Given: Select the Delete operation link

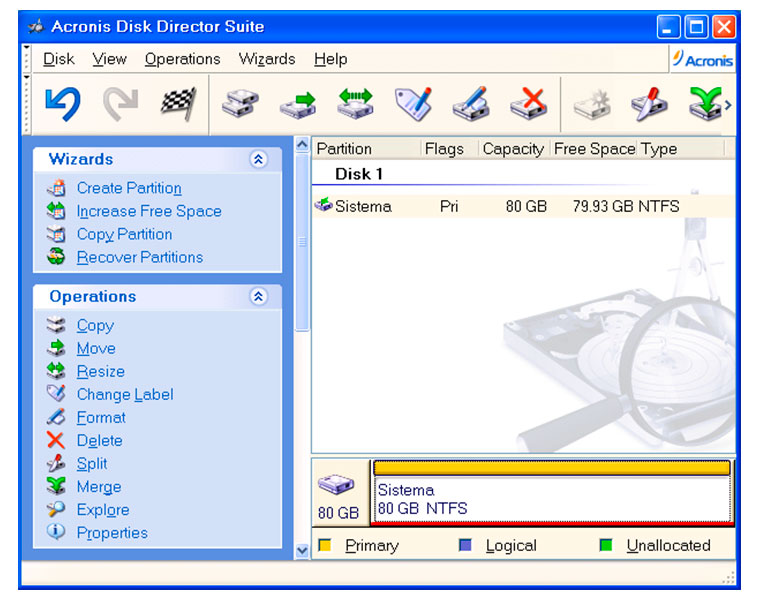Looking at the screenshot, I should click(99, 441).
